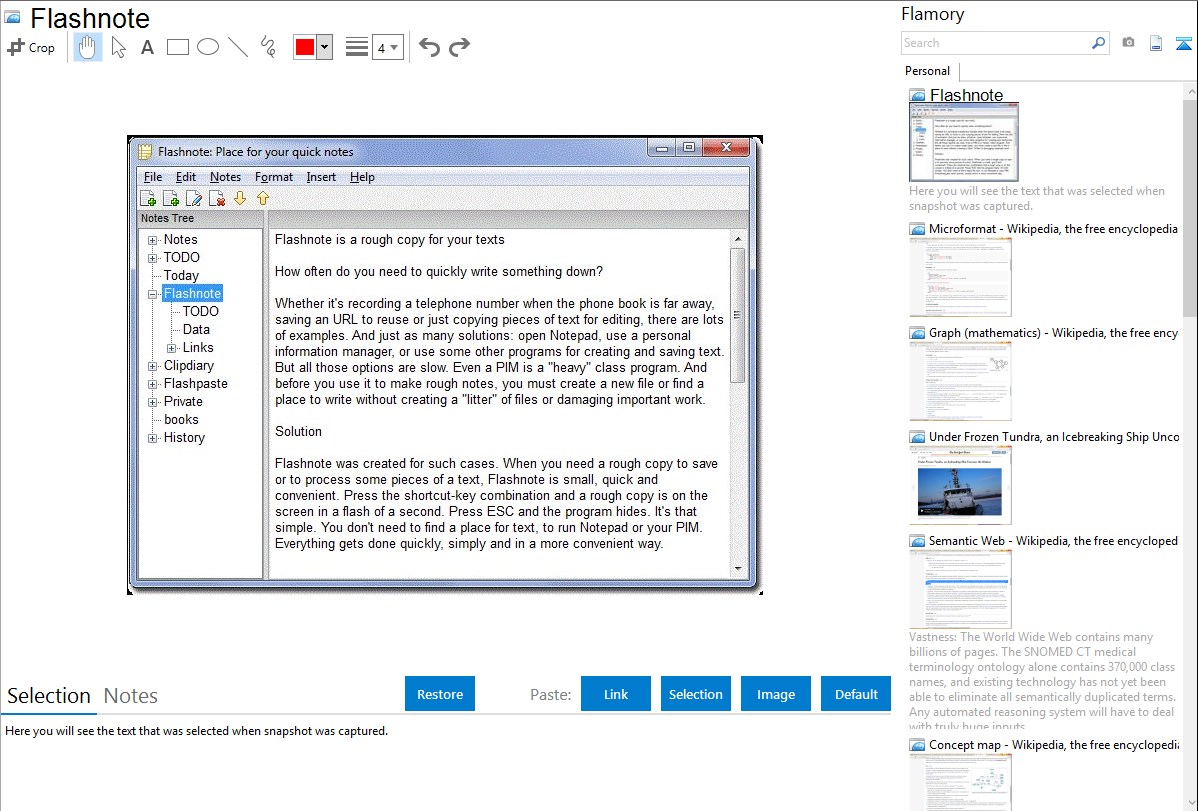Image resolution: width=1198 pixels, height=811 pixels.
Task: Click the Paste Image button
Action: pyautogui.click(x=775, y=694)
